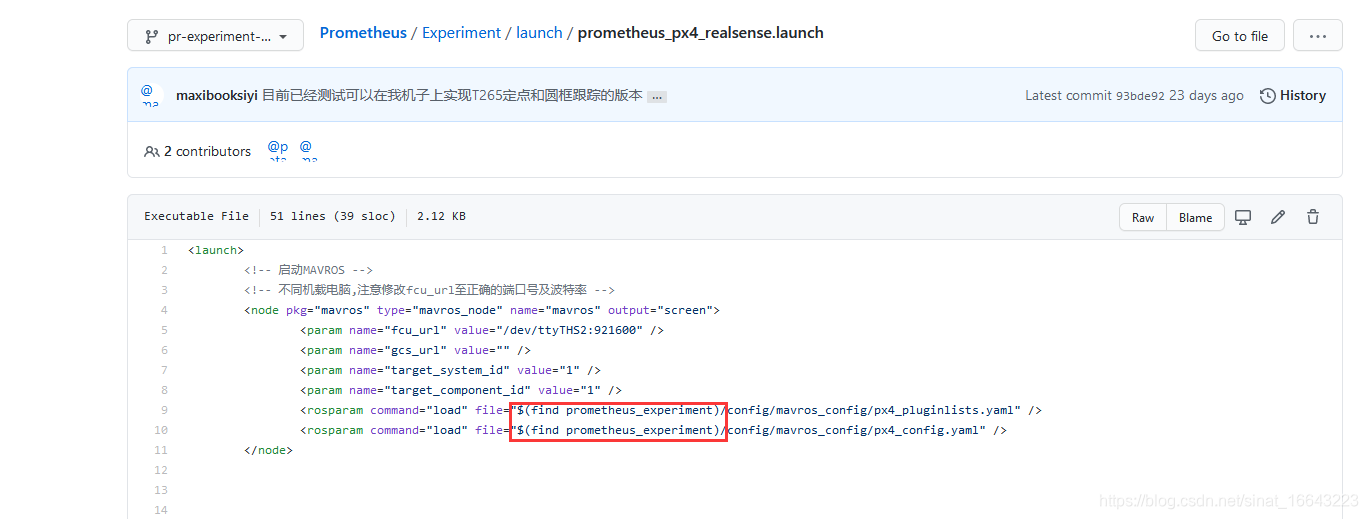Open the file in GitHub Desktop icon
The image size is (1368, 519).
point(1243,217)
